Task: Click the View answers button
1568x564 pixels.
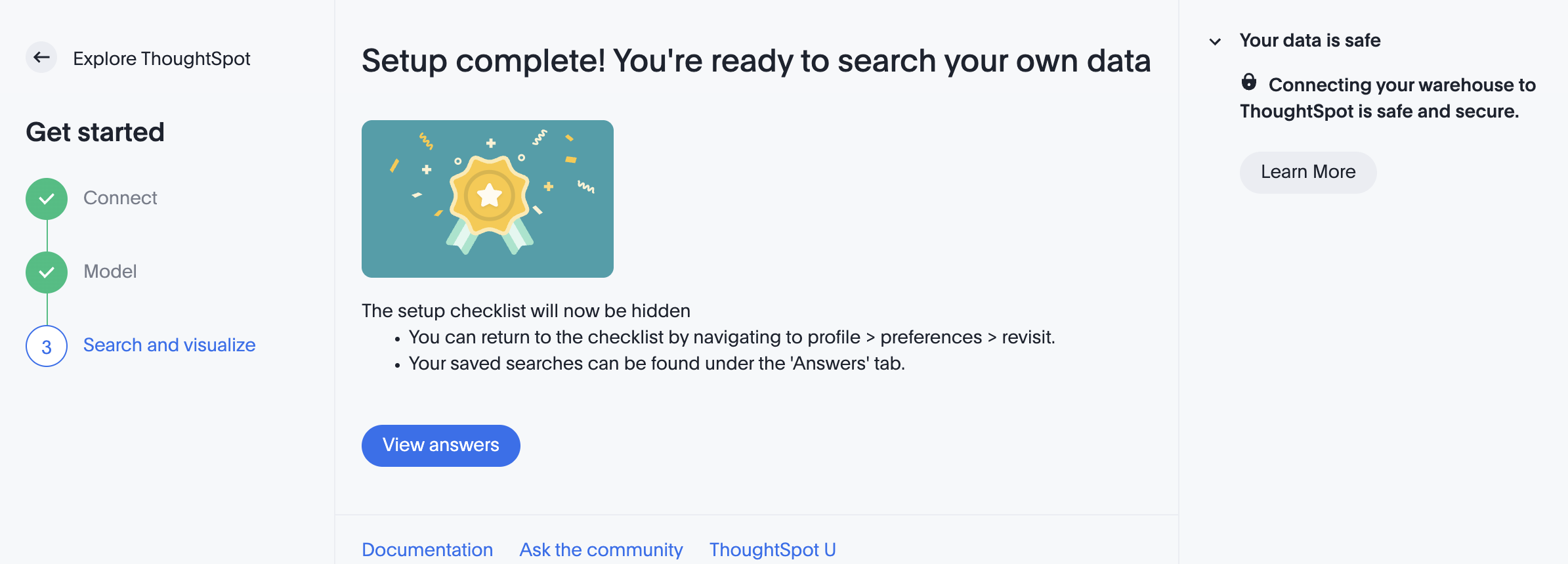Action: [441, 445]
